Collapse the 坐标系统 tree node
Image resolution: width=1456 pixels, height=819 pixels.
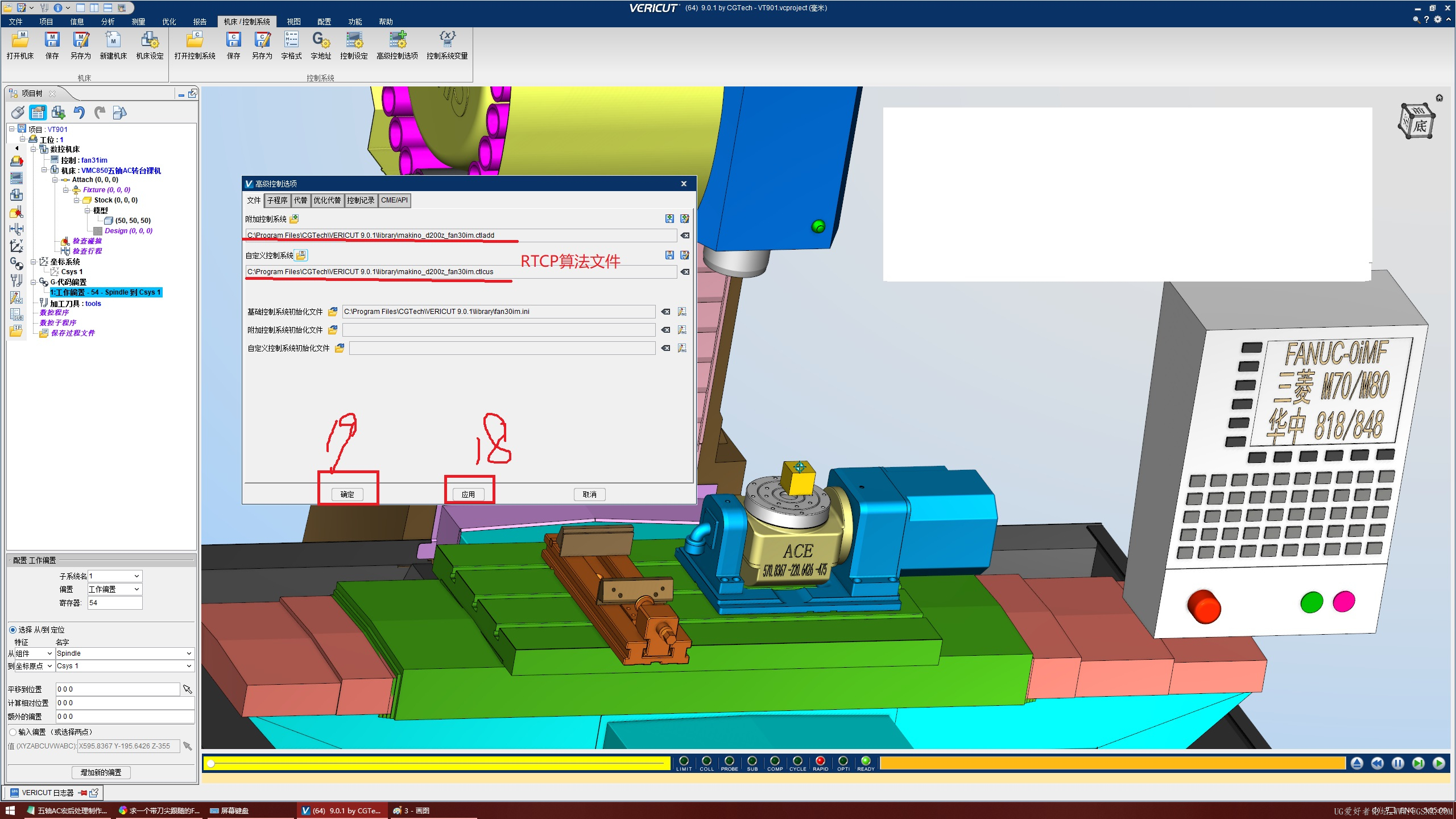point(34,262)
